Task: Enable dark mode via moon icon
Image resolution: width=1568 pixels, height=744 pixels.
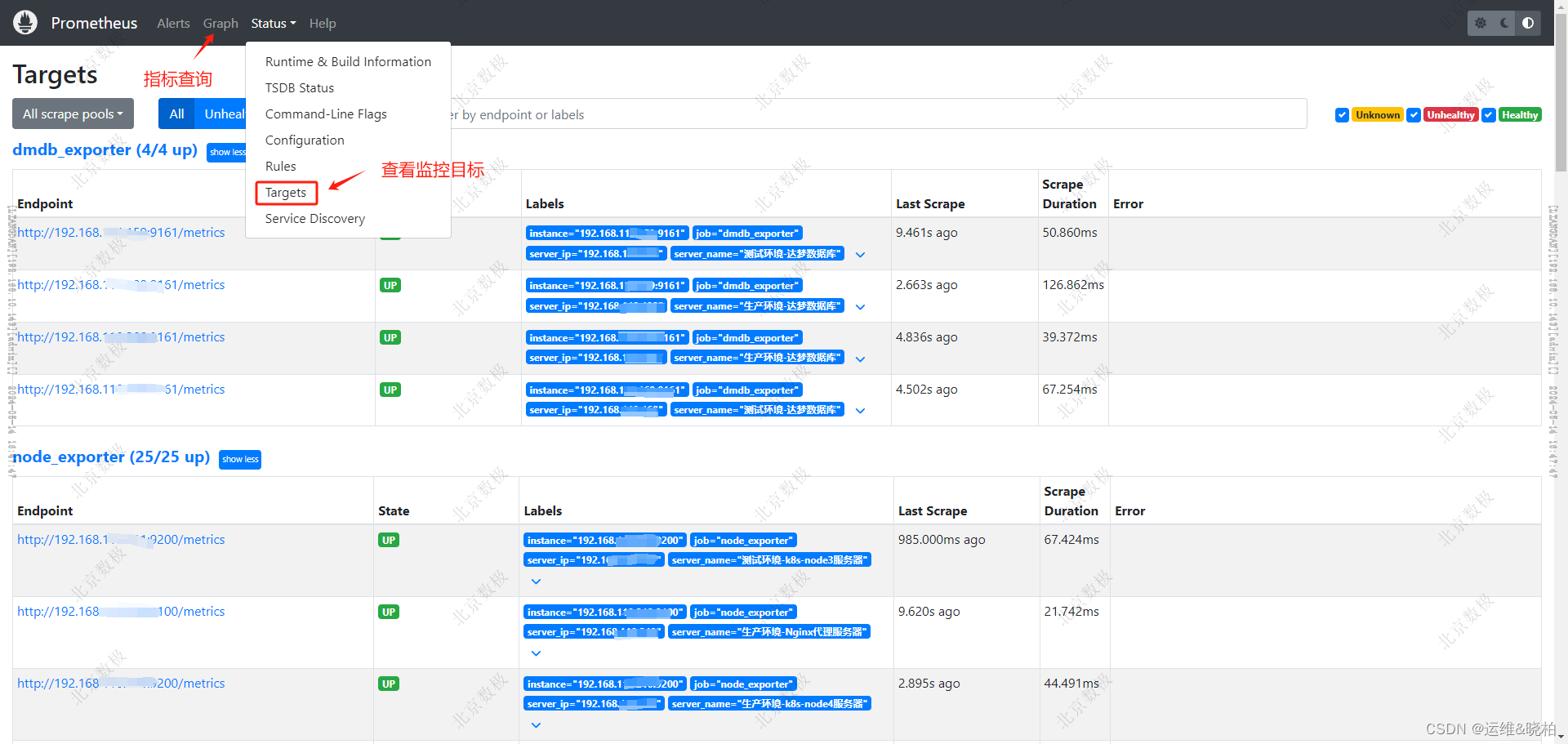Action: [x=1503, y=23]
